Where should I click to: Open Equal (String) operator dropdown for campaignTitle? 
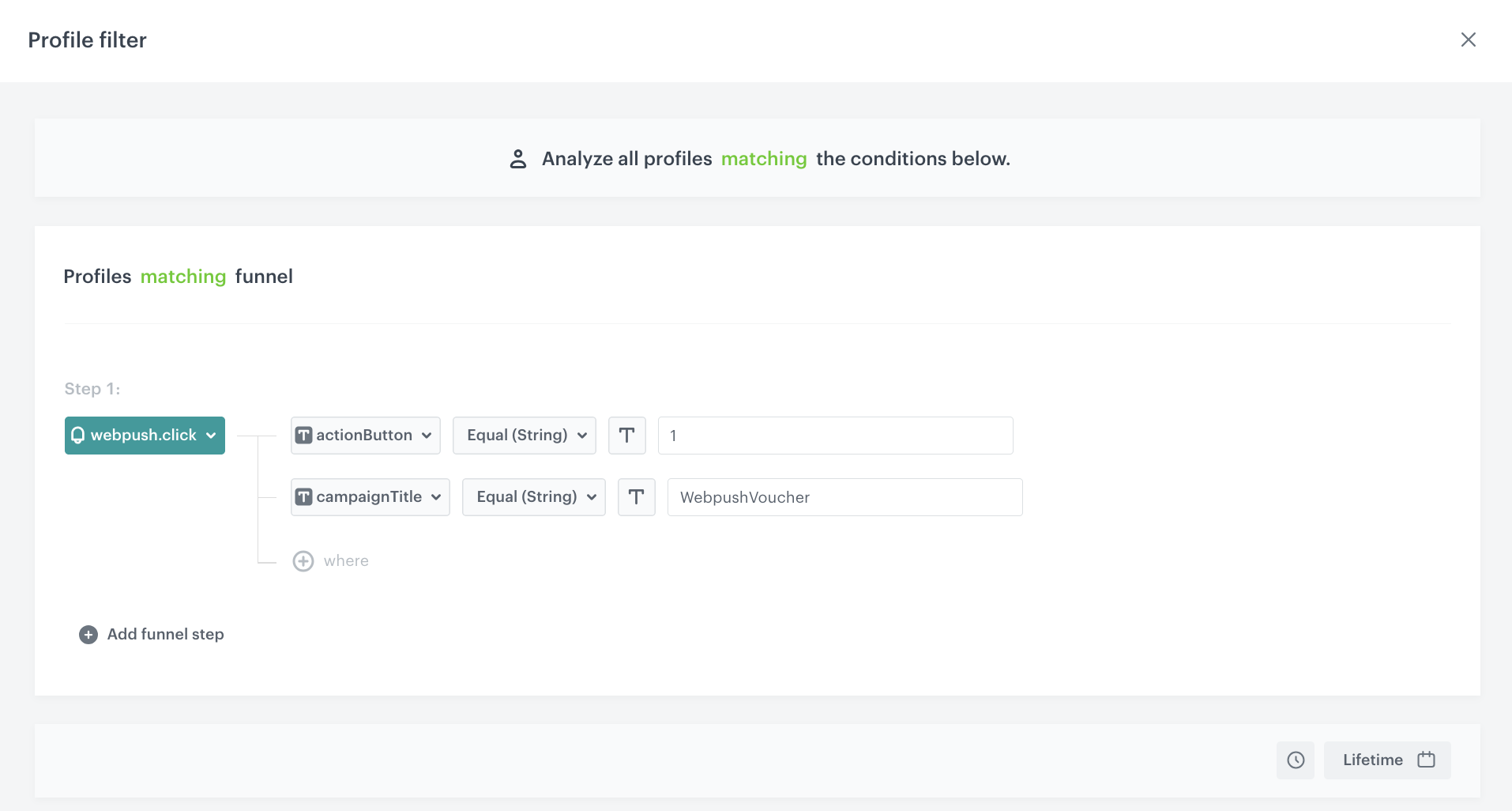tap(533, 496)
